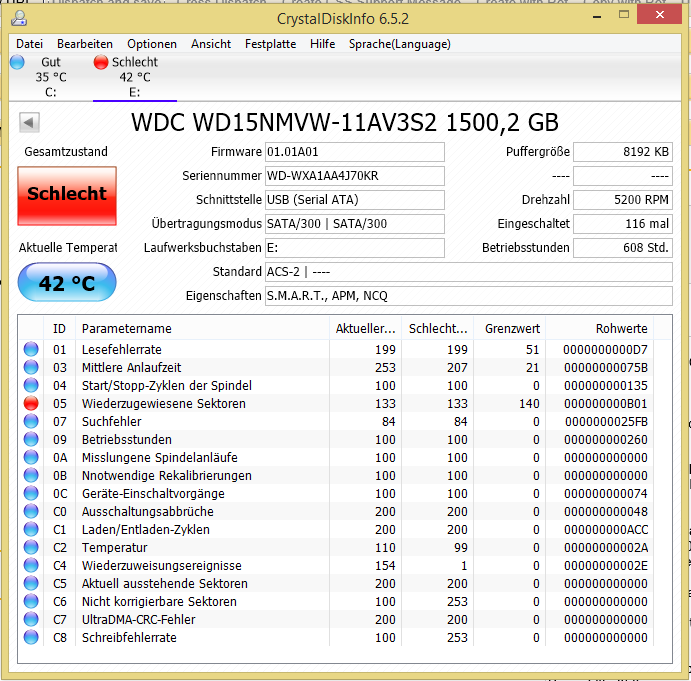Click the status icon for Wiederzuweisungsereignisse

[31, 566]
